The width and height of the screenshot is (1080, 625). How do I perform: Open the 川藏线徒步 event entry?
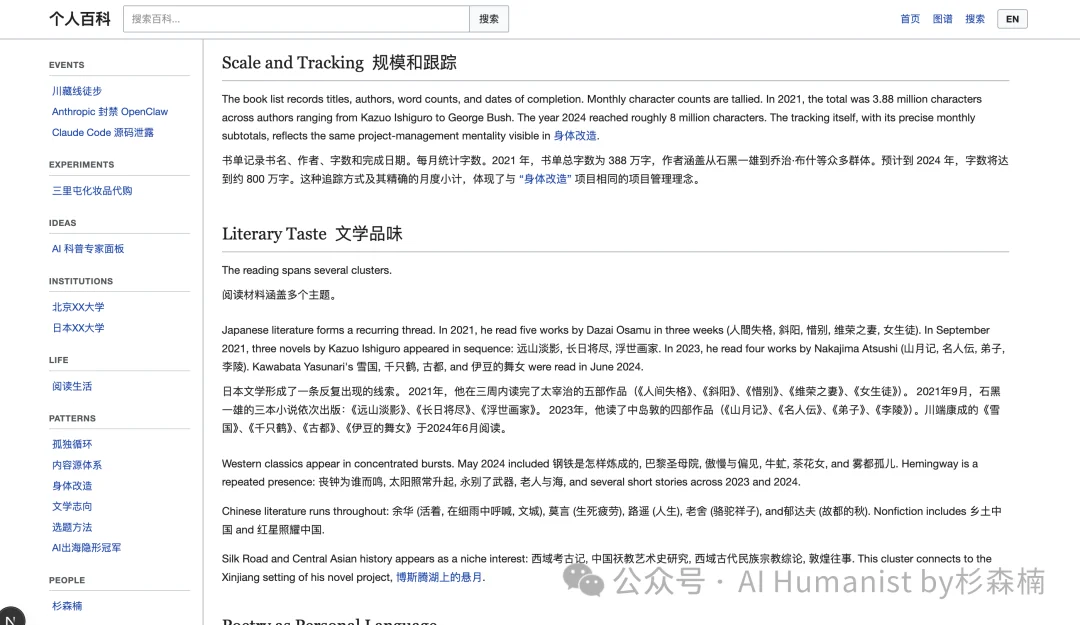tap(76, 90)
